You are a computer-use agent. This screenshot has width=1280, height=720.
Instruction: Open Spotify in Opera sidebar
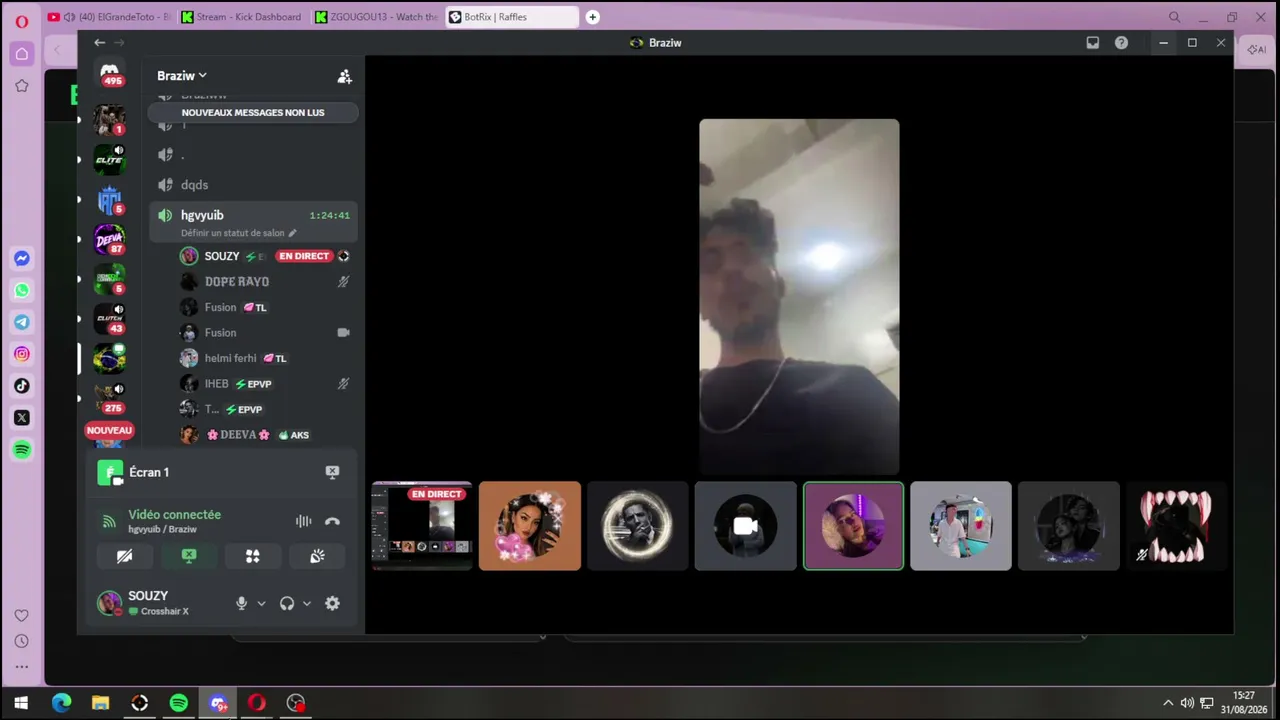tap(21, 450)
